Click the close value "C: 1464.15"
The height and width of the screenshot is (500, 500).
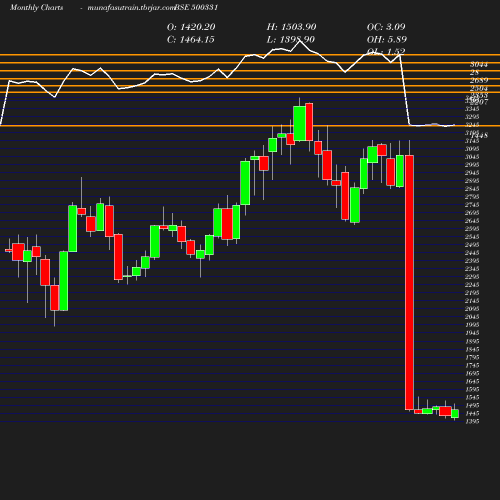(x=191, y=40)
